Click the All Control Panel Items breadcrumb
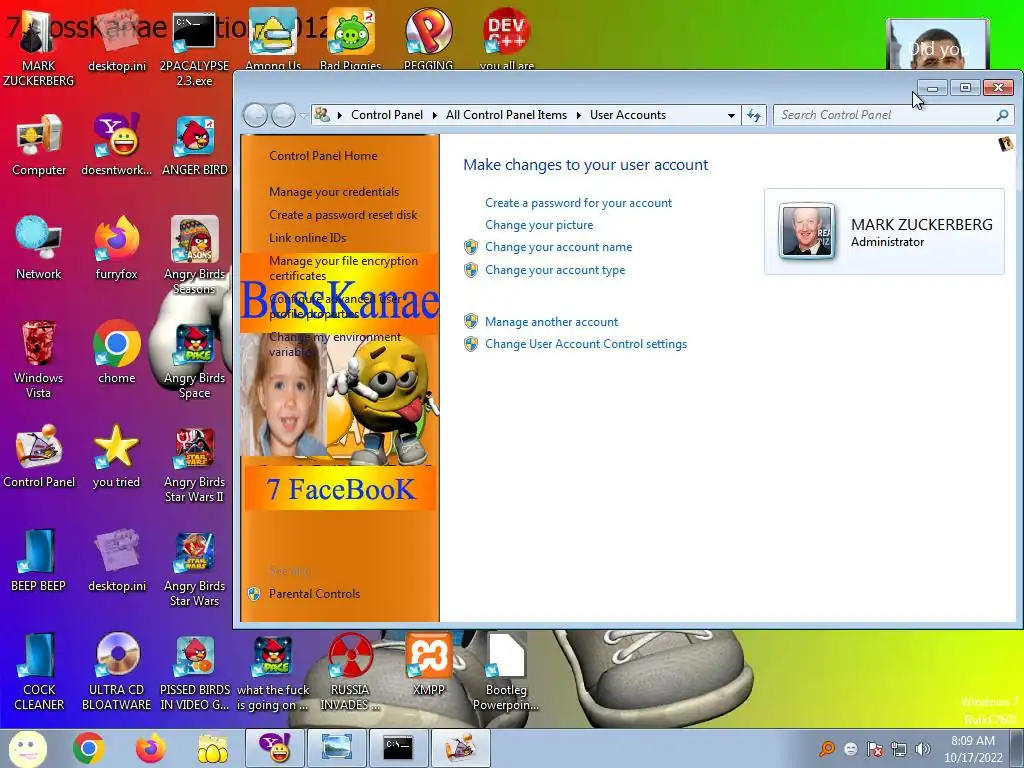 click(x=506, y=115)
